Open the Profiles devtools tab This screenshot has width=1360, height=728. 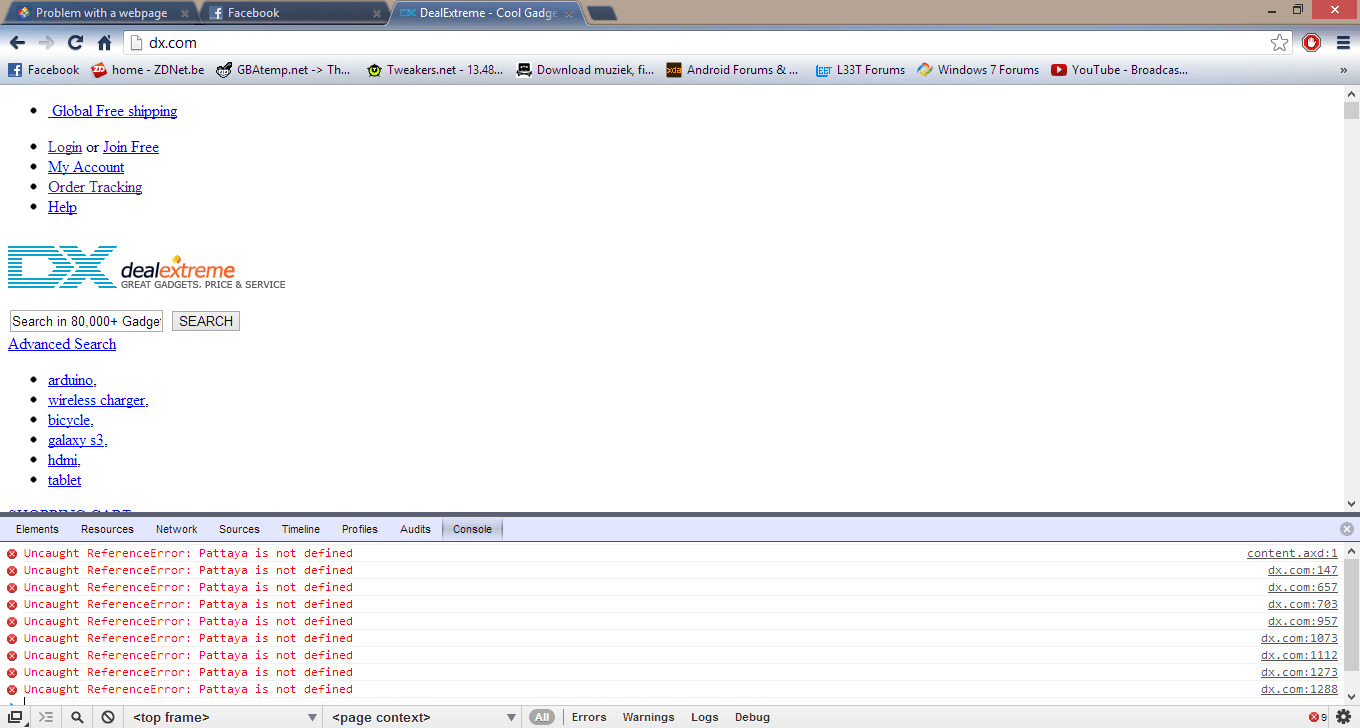pyautogui.click(x=360, y=529)
